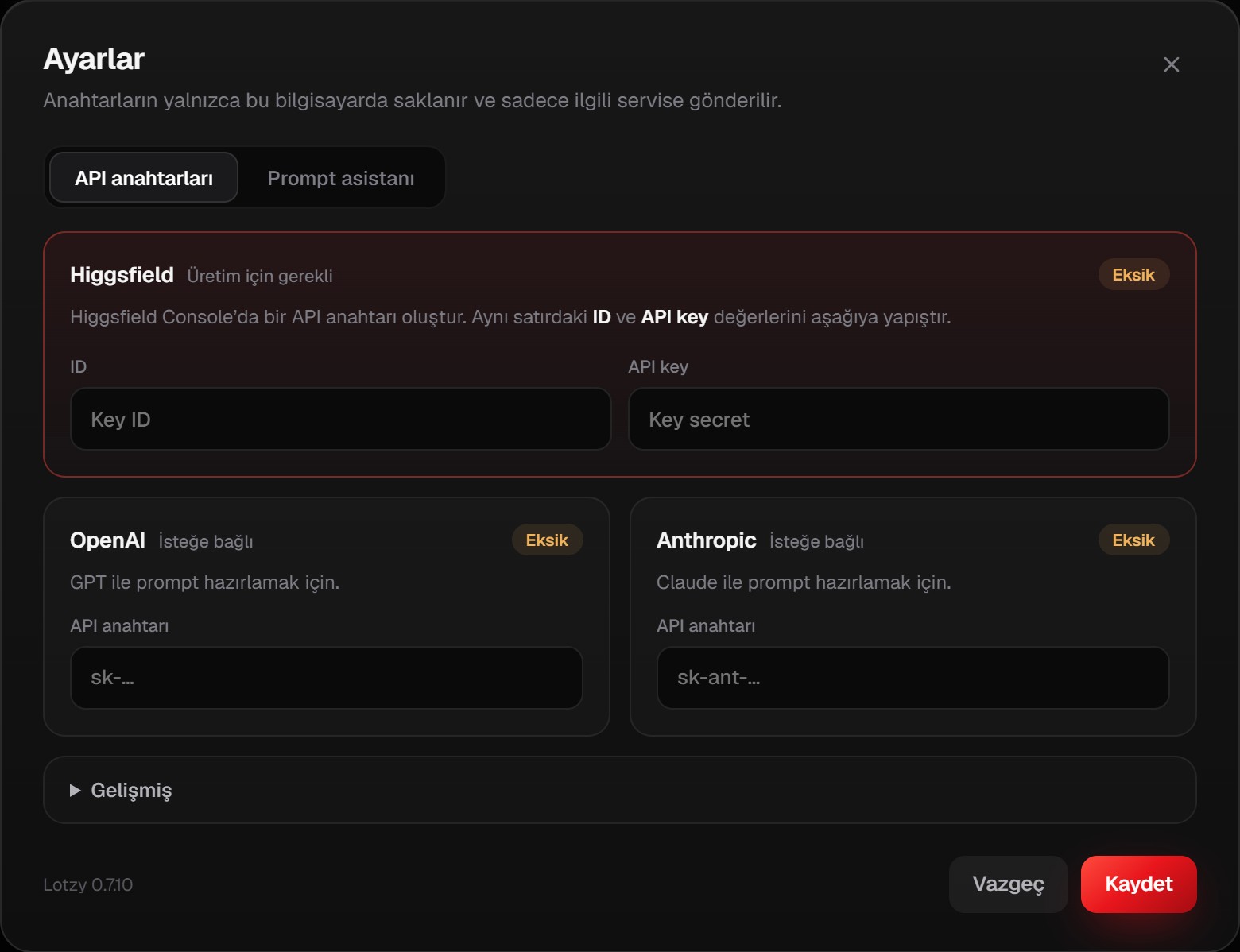The height and width of the screenshot is (952, 1240).
Task: Click the OpenAI API key field
Action: 327,678
